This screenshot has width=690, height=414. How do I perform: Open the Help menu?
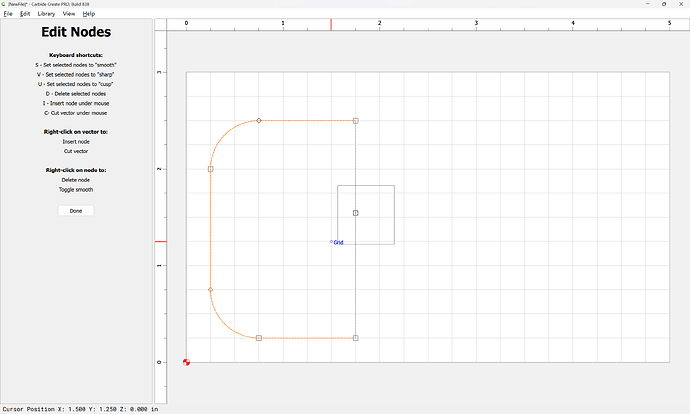(x=89, y=14)
